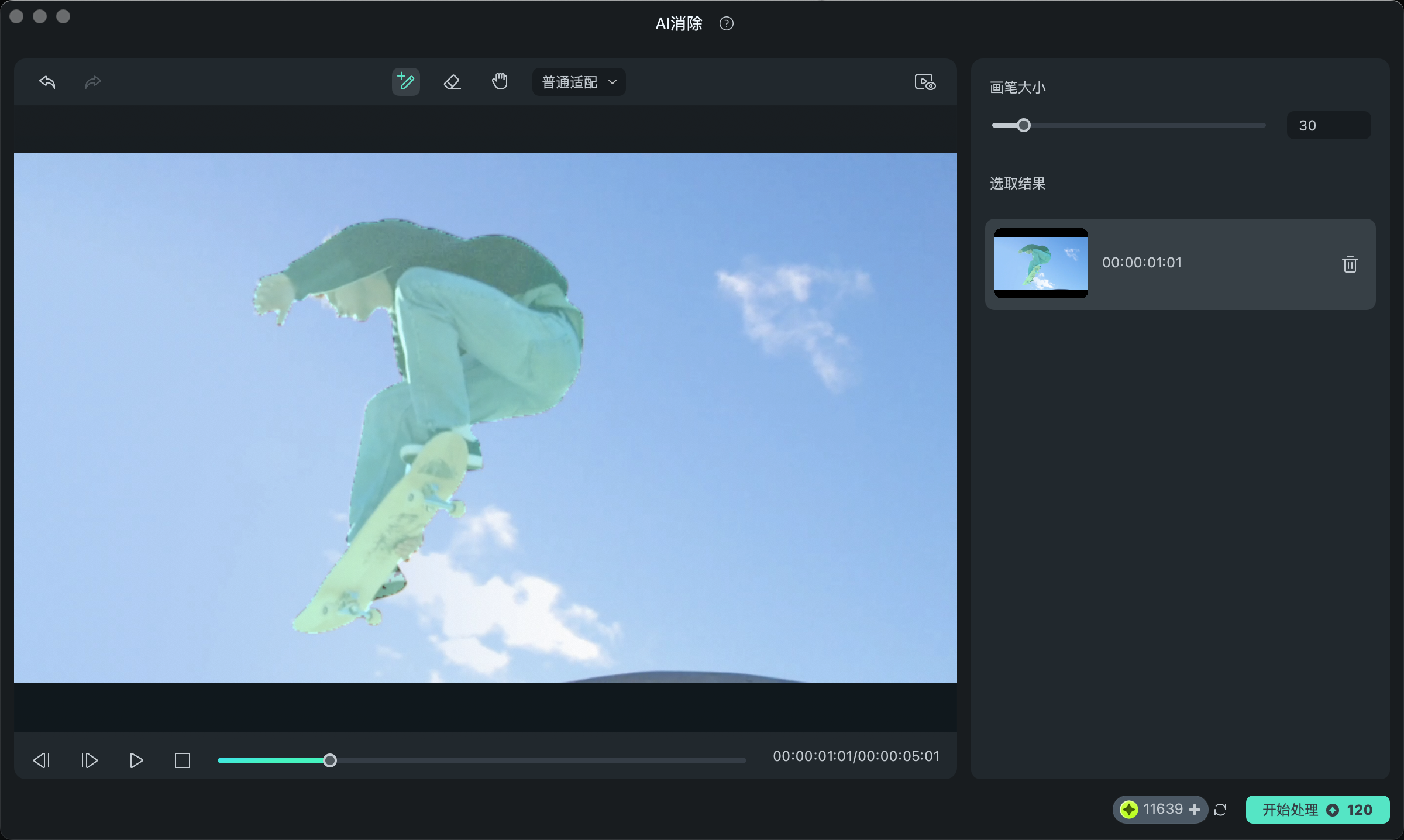
Task: Select the hand/pan tool
Action: pos(498,81)
